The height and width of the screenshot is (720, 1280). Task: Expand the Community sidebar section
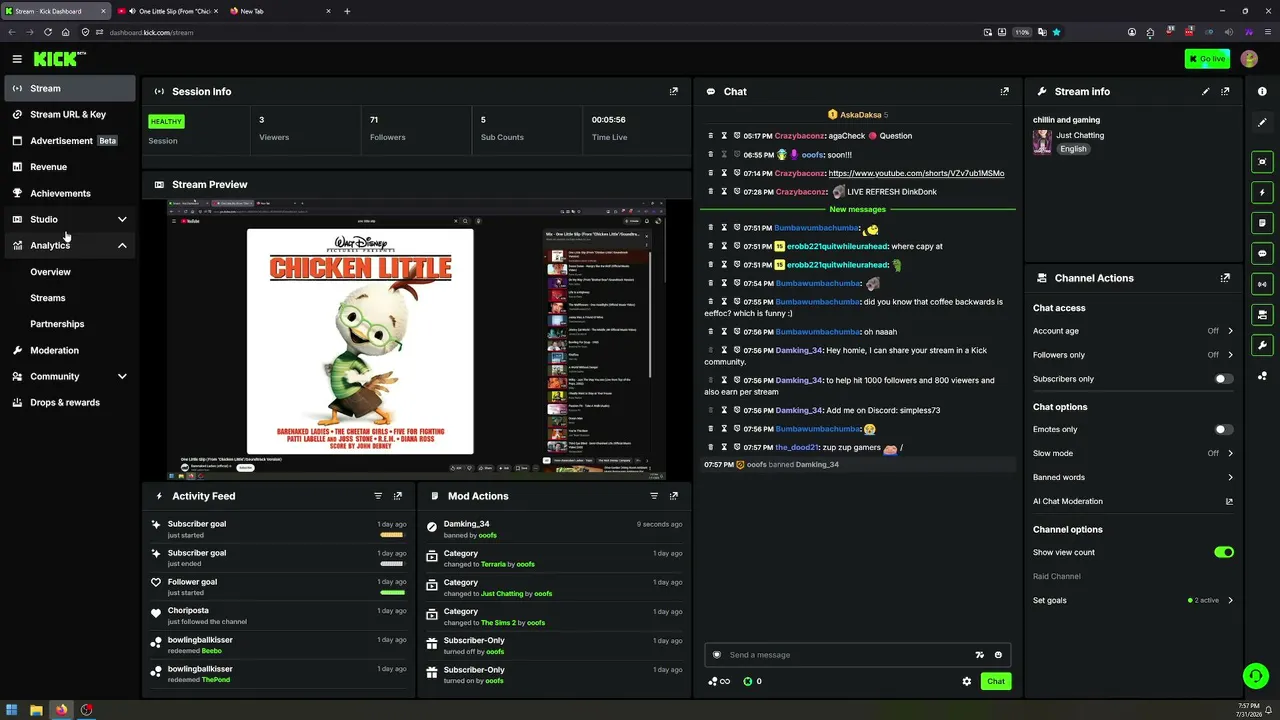[70, 376]
